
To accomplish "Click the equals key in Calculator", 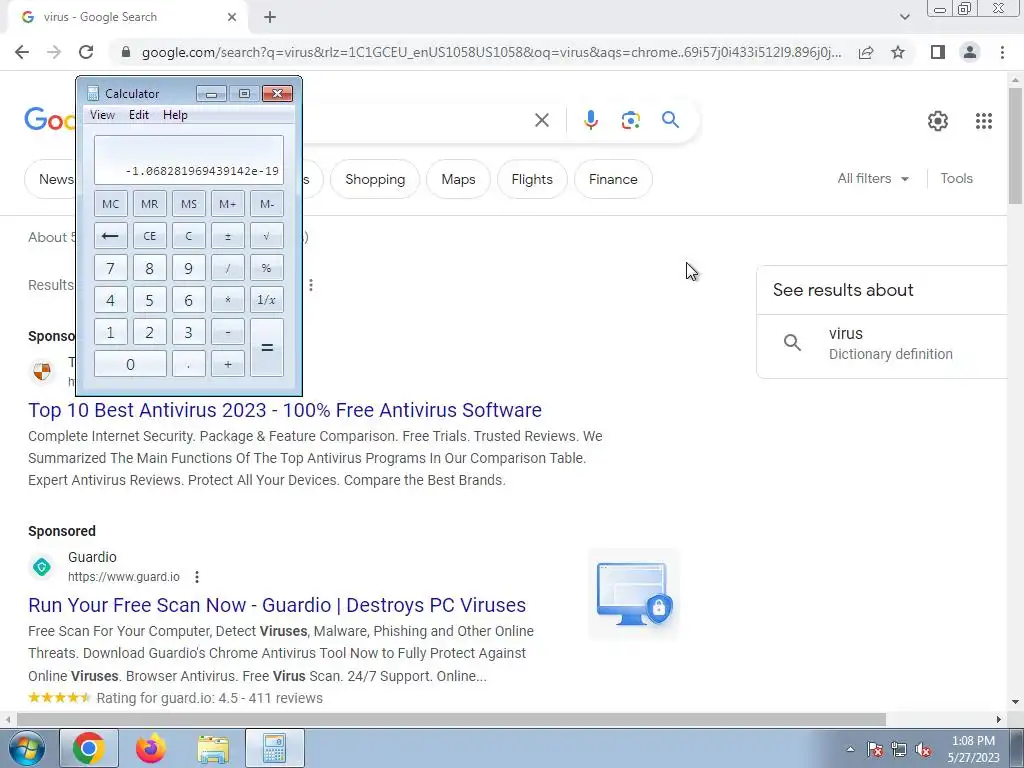I will click(x=267, y=347).
